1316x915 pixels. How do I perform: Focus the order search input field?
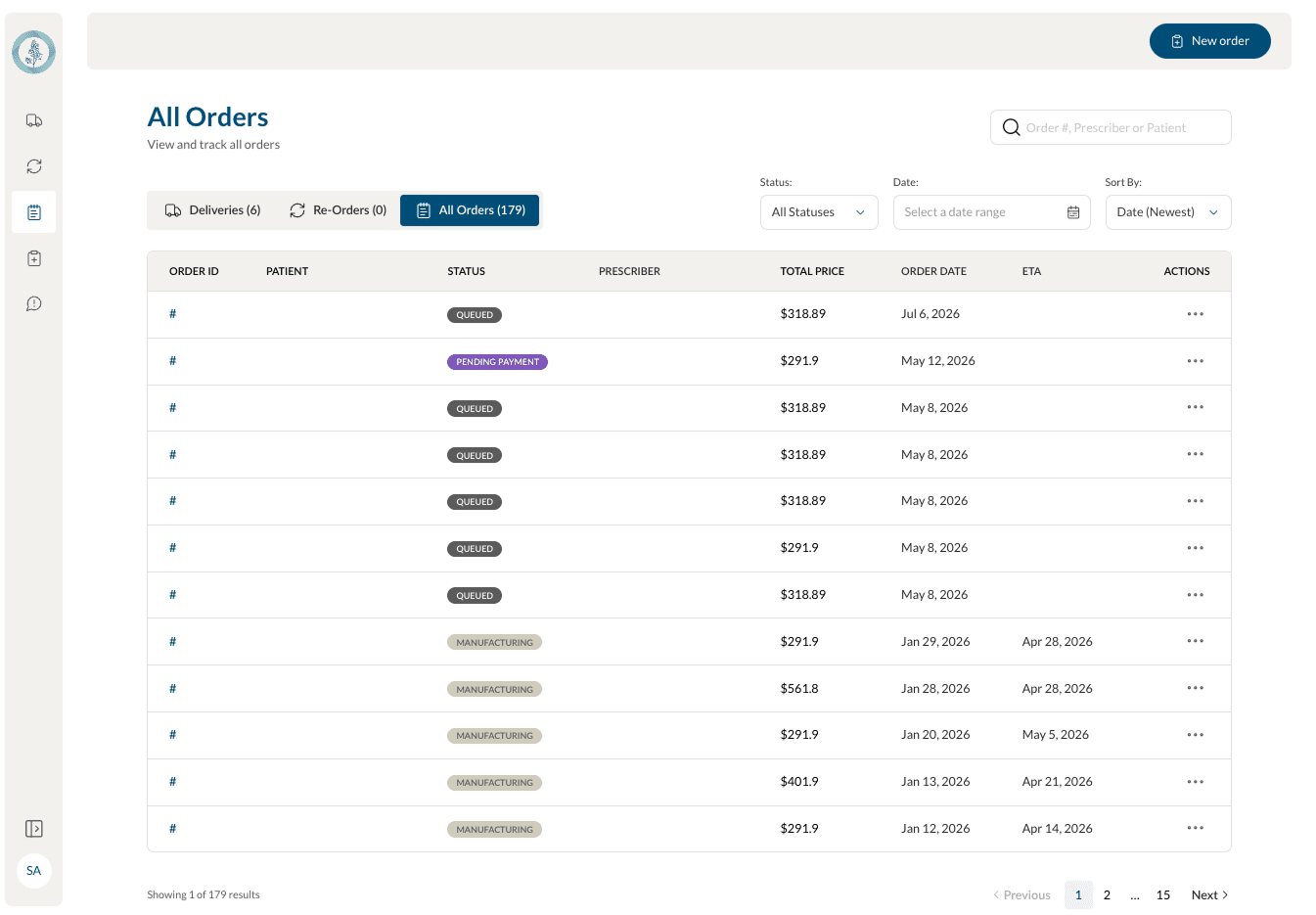(1111, 127)
